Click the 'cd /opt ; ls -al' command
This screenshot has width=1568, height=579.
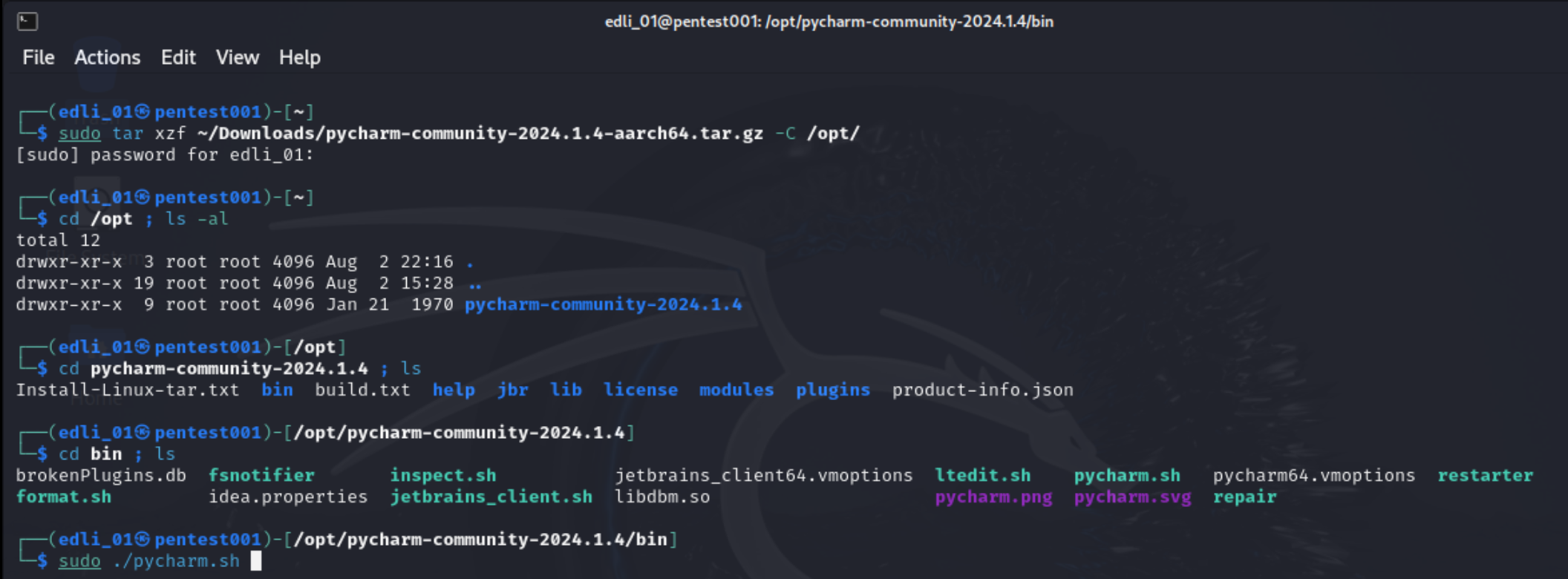point(143,219)
